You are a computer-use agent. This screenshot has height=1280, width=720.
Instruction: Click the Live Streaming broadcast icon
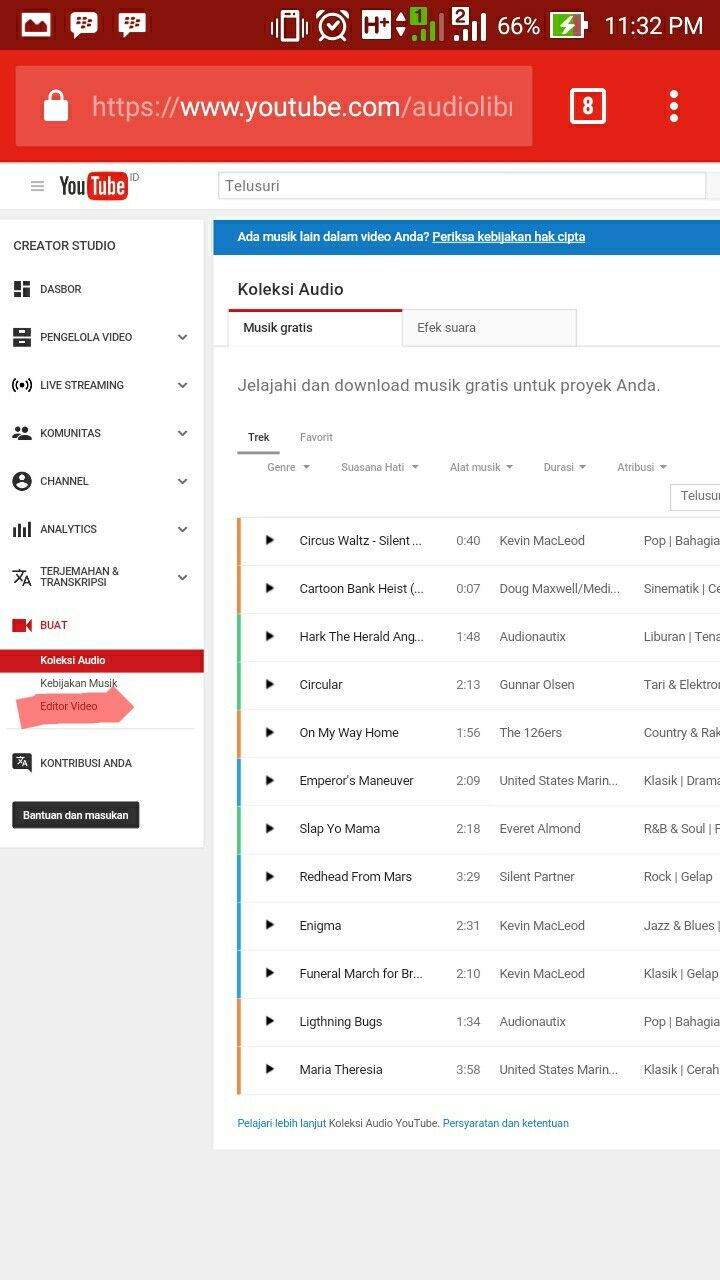pos(22,385)
